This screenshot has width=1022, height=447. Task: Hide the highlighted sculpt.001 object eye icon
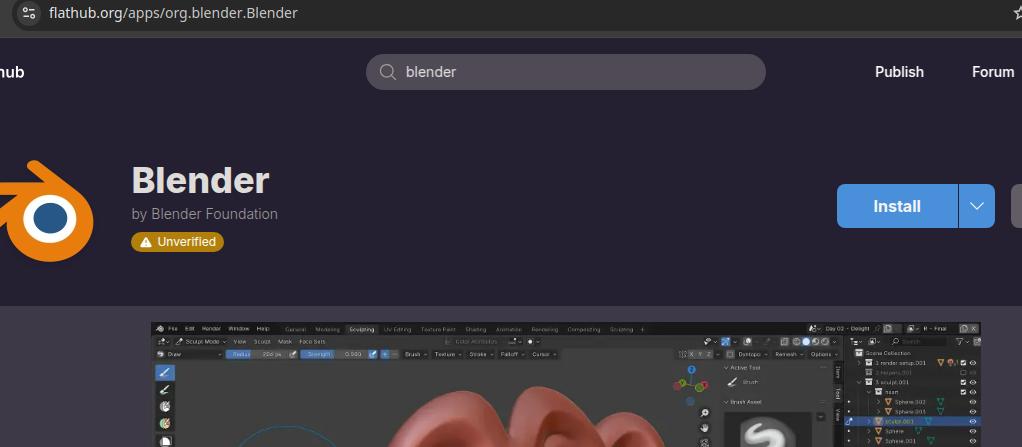pos(973,422)
